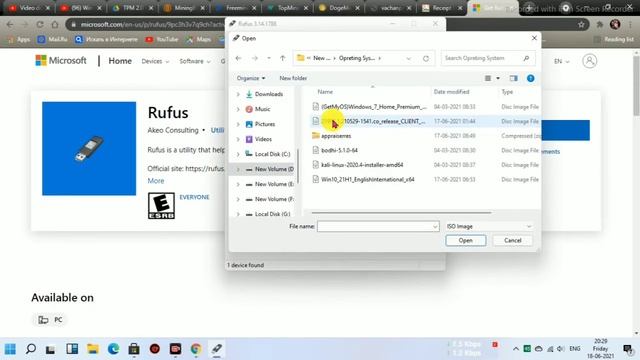The width and height of the screenshot is (640, 360).
Task: Select Local Disk (C:) in navigation pane
Action: pyautogui.click(x=272, y=154)
